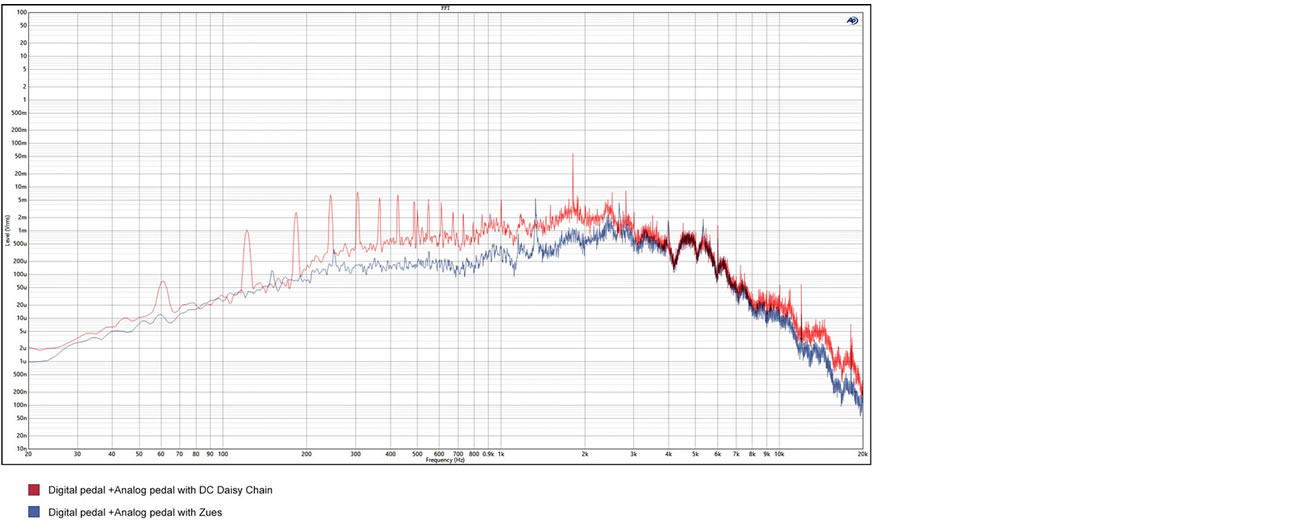Click the 100 tick at top of level axis

click(x=21, y=13)
